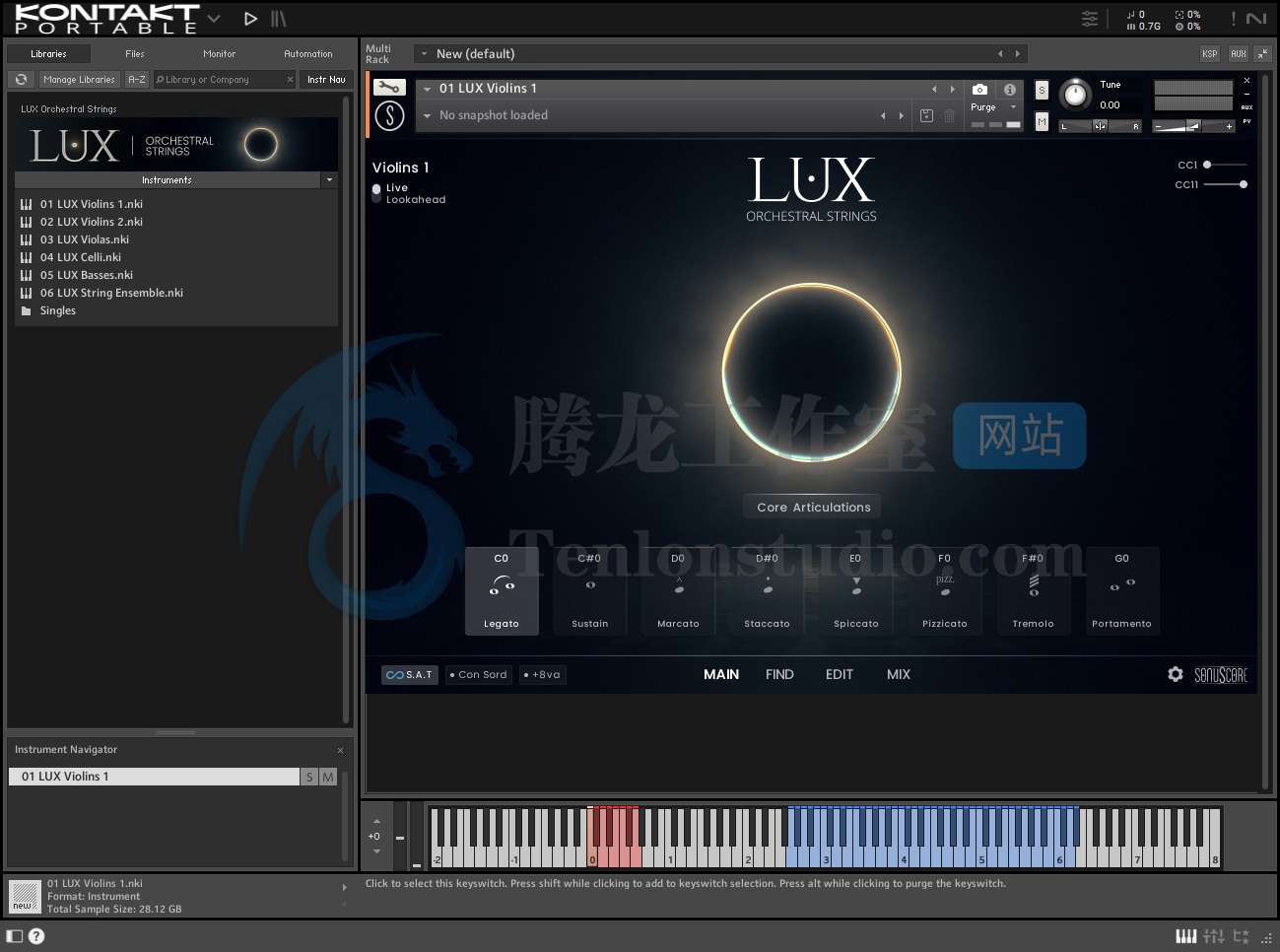Open the settings gear in LUX interface
Screen dimensions: 1280x952
[1175, 674]
